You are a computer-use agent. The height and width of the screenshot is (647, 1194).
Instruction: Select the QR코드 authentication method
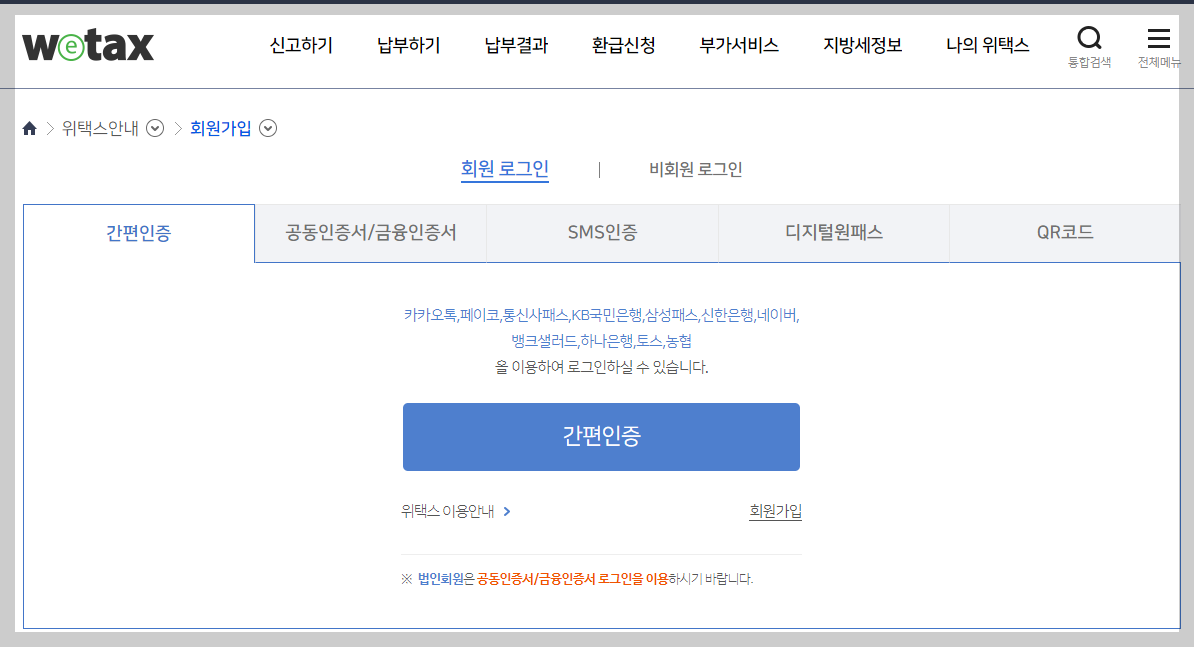[1064, 232]
